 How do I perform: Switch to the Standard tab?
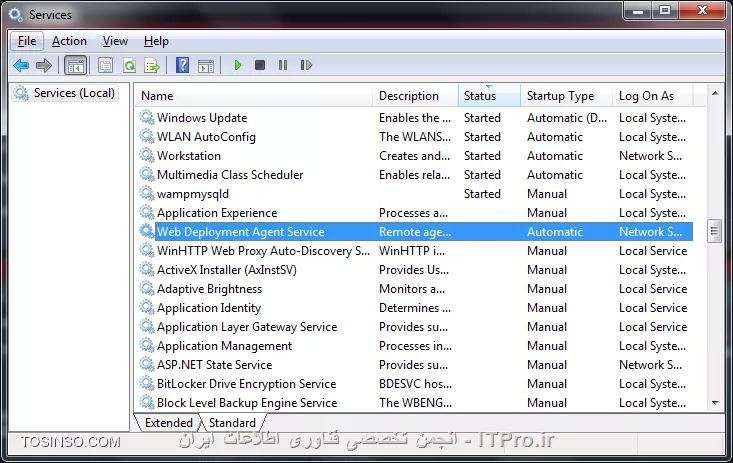point(232,423)
